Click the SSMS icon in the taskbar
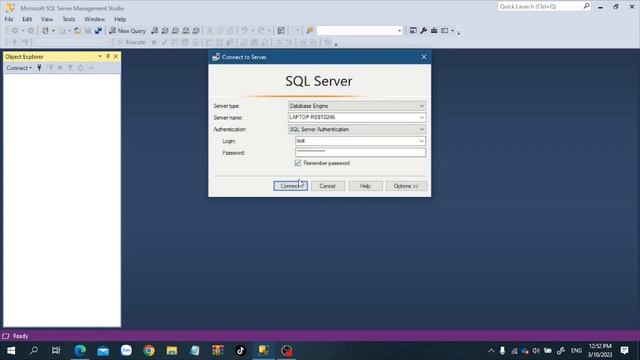The height and width of the screenshot is (360, 640). [263, 350]
